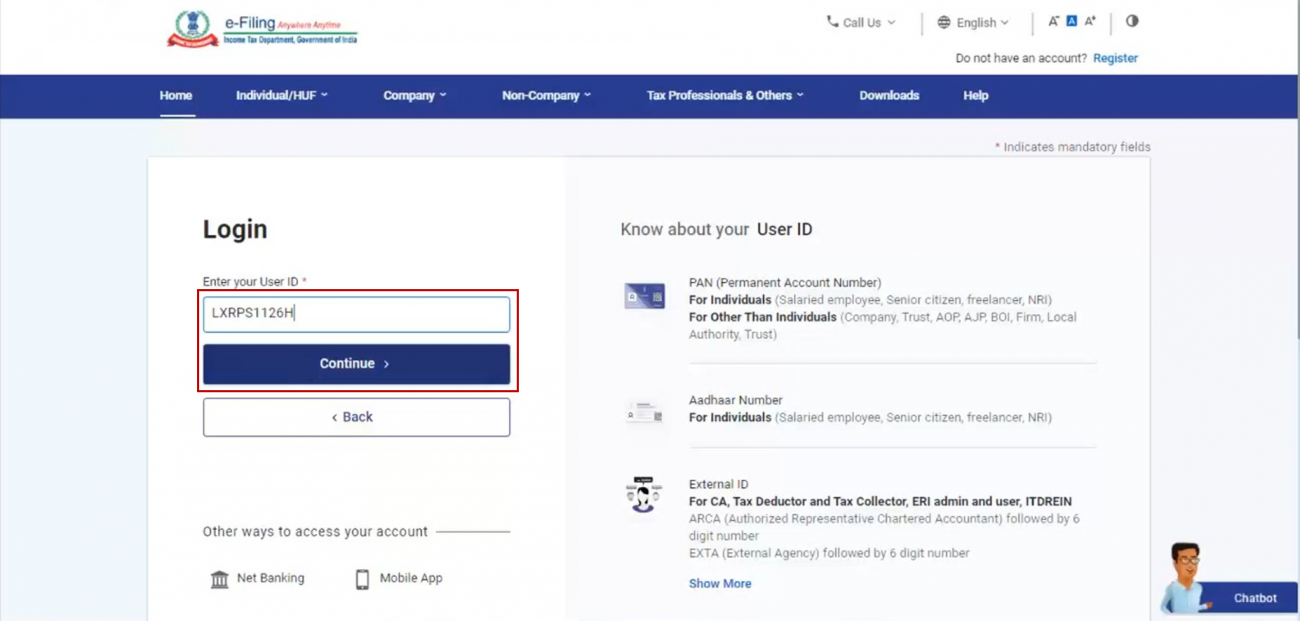Switch to the Downloads tab
This screenshot has width=1300, height=621.
tap(888, 96)
